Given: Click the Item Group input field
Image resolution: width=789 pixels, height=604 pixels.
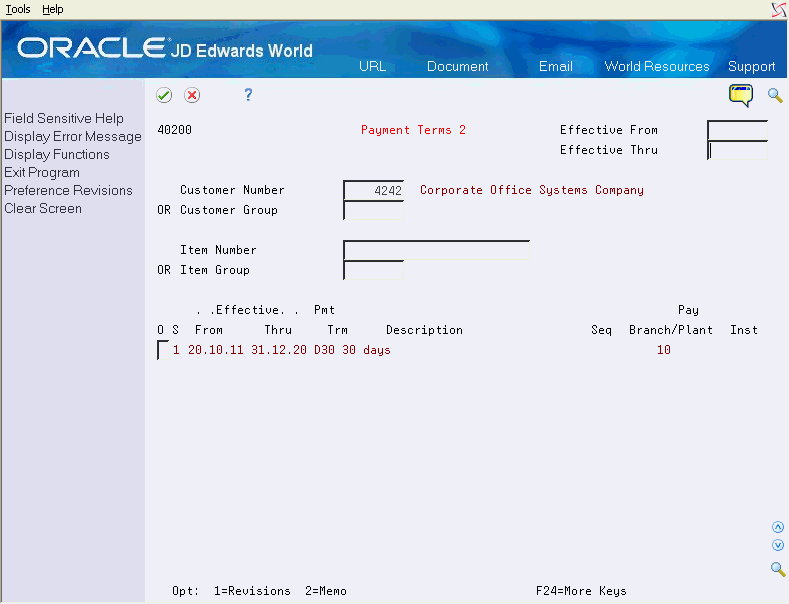Looking at the screenshot, I should 373,270.
